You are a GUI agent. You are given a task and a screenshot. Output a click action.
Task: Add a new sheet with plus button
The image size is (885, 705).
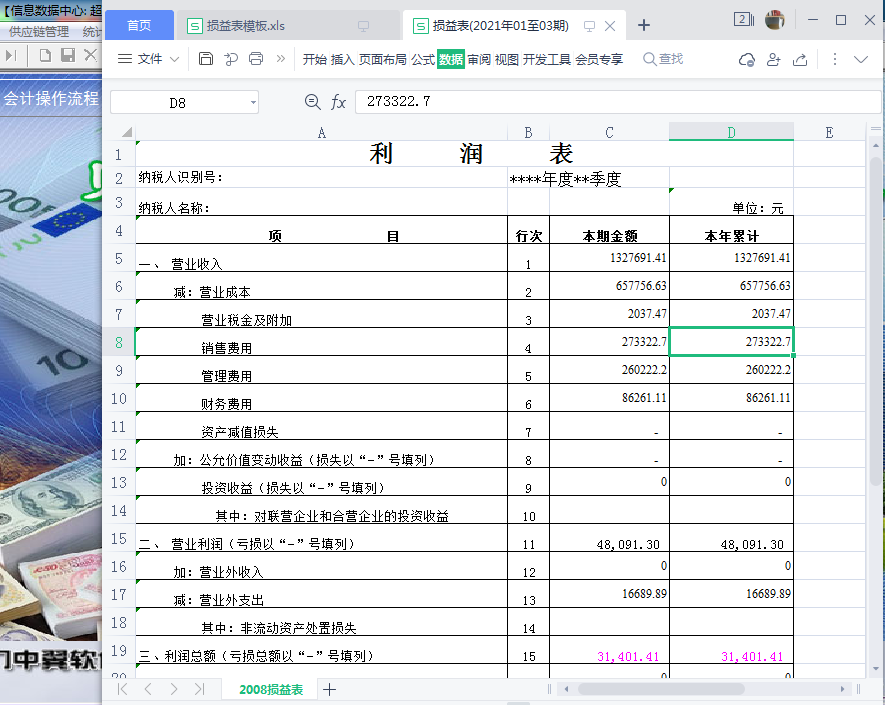click(x=330, y=689)
